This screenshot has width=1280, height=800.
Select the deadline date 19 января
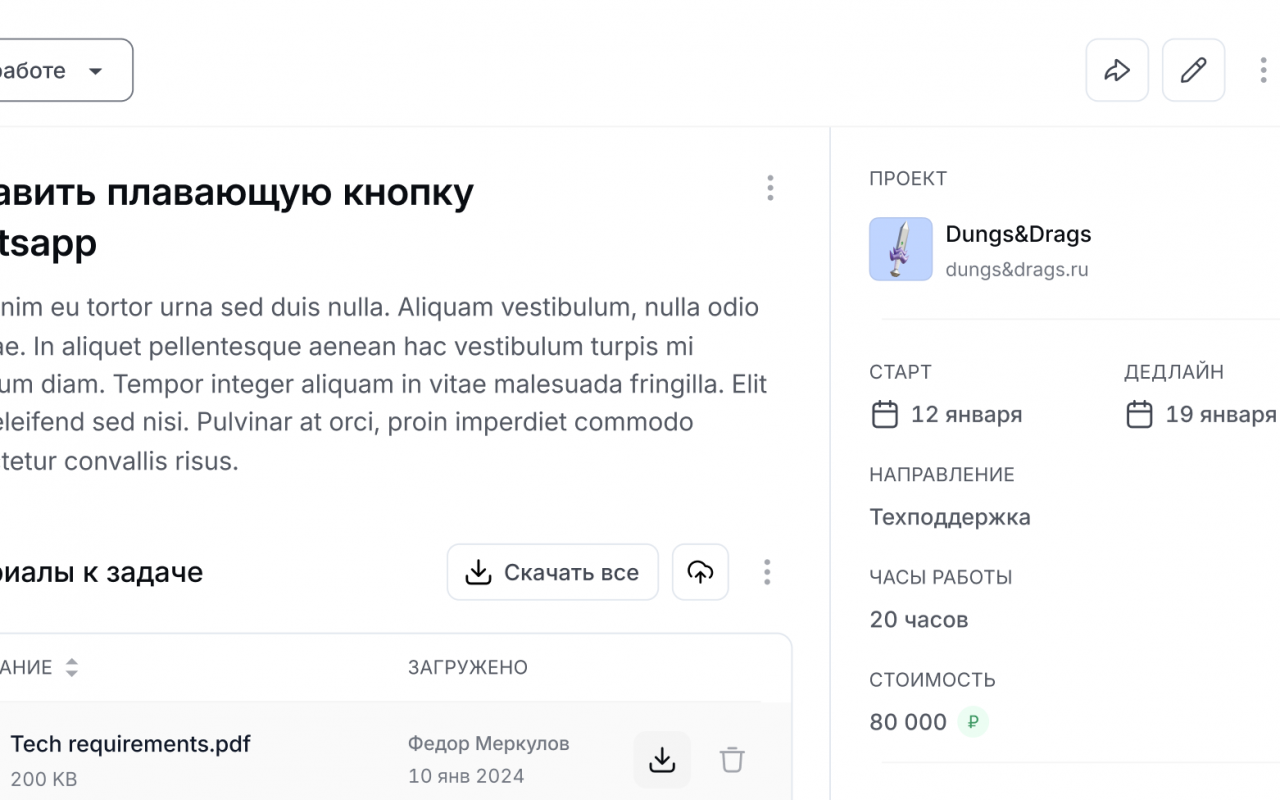tap(1220, 414)
